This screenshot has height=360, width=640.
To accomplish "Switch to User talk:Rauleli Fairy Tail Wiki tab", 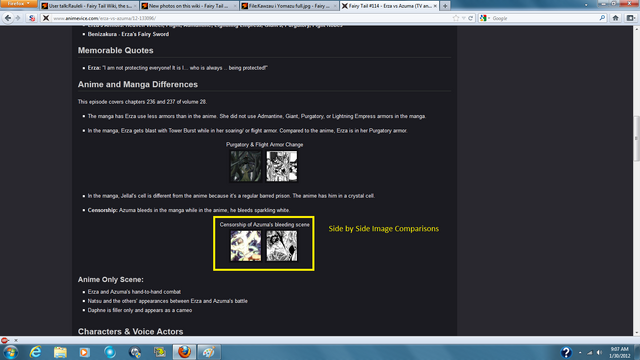I will pos(89,6).
